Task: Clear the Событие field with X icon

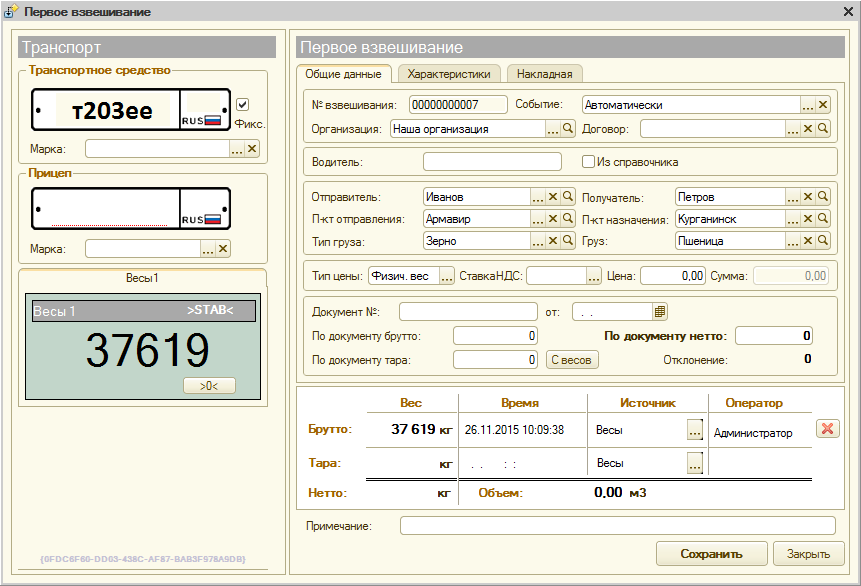Action: tap(823, 105)
